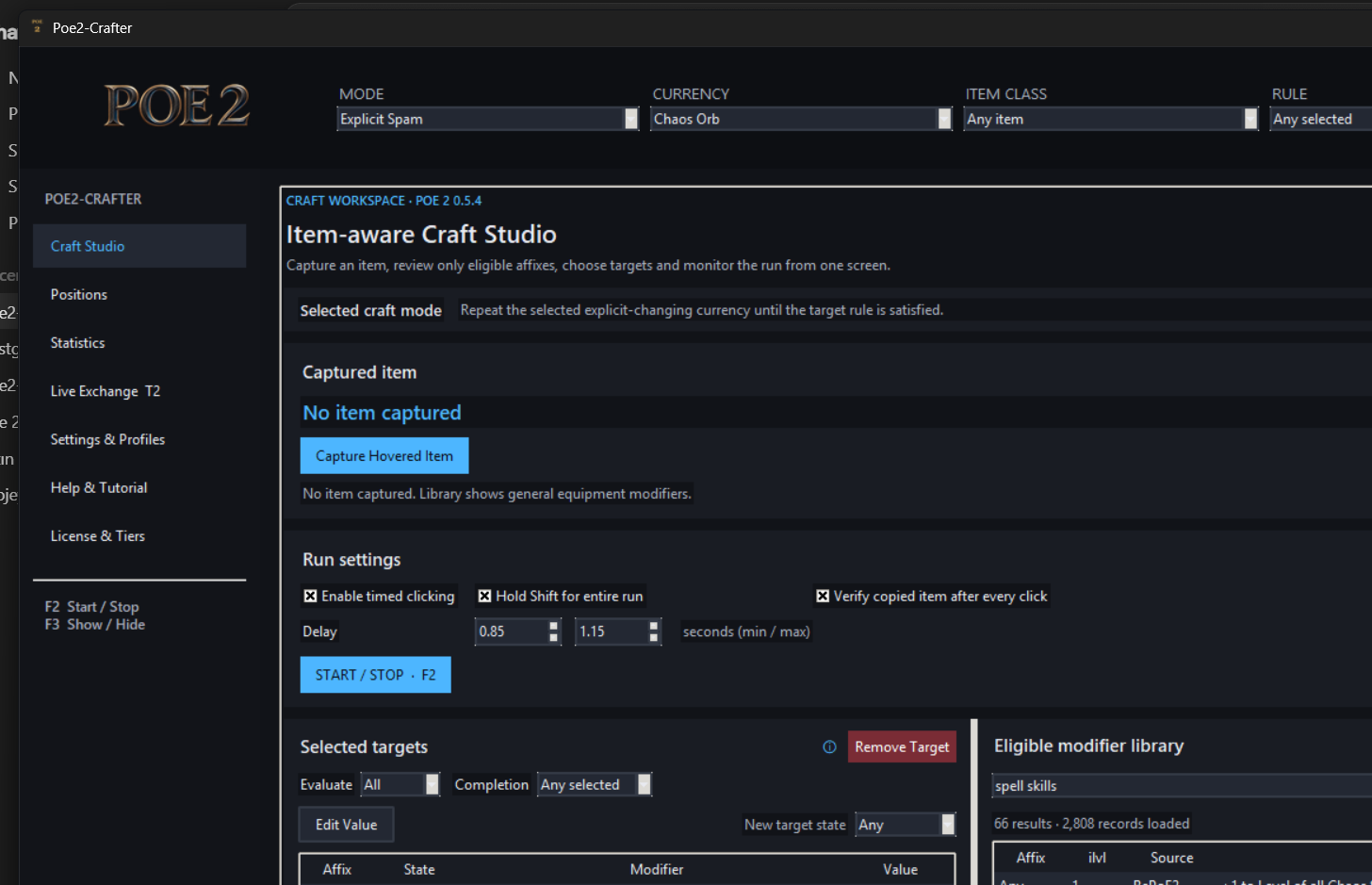Image resolution: width=1372 pixels, height=885 pixels.
Task: Decrease the maximum delay with the down arrow
Action: pyautogui.click(x=654, y=638)
